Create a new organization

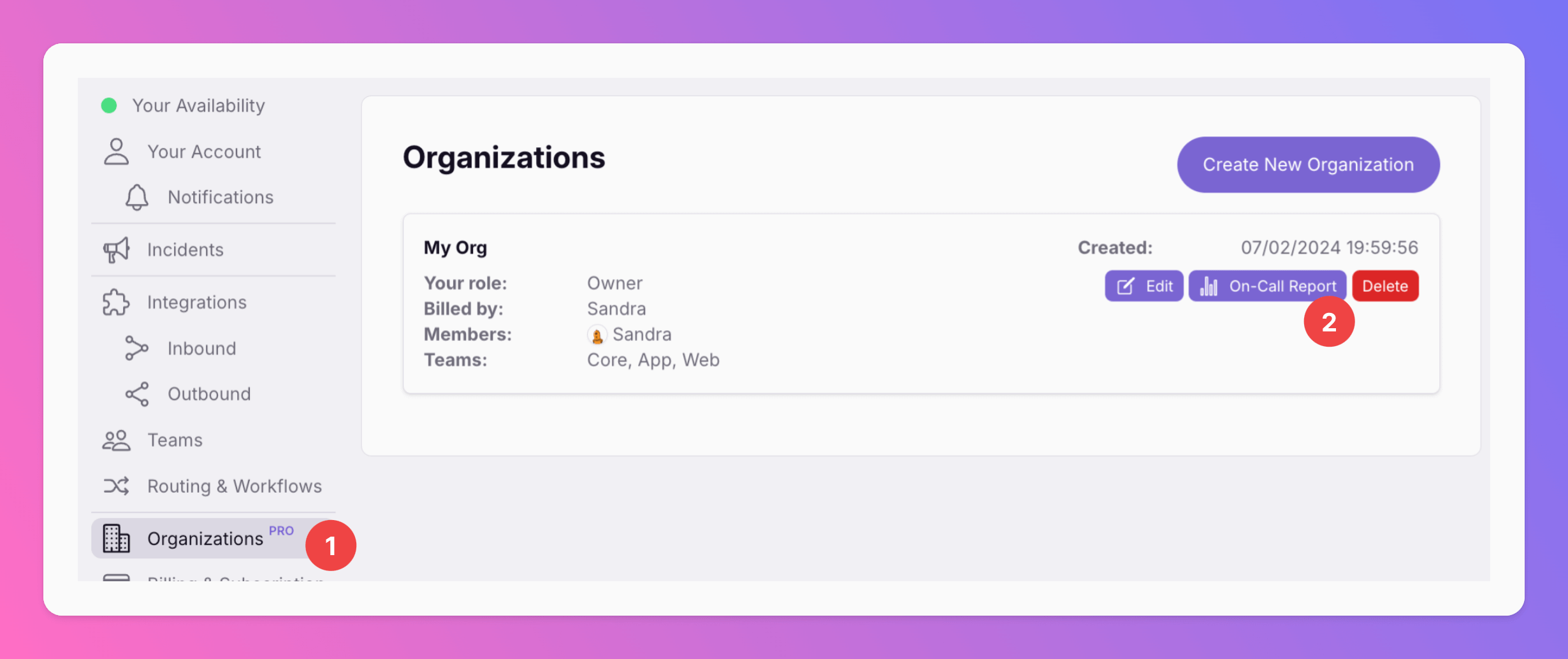tap(1308, 164)
